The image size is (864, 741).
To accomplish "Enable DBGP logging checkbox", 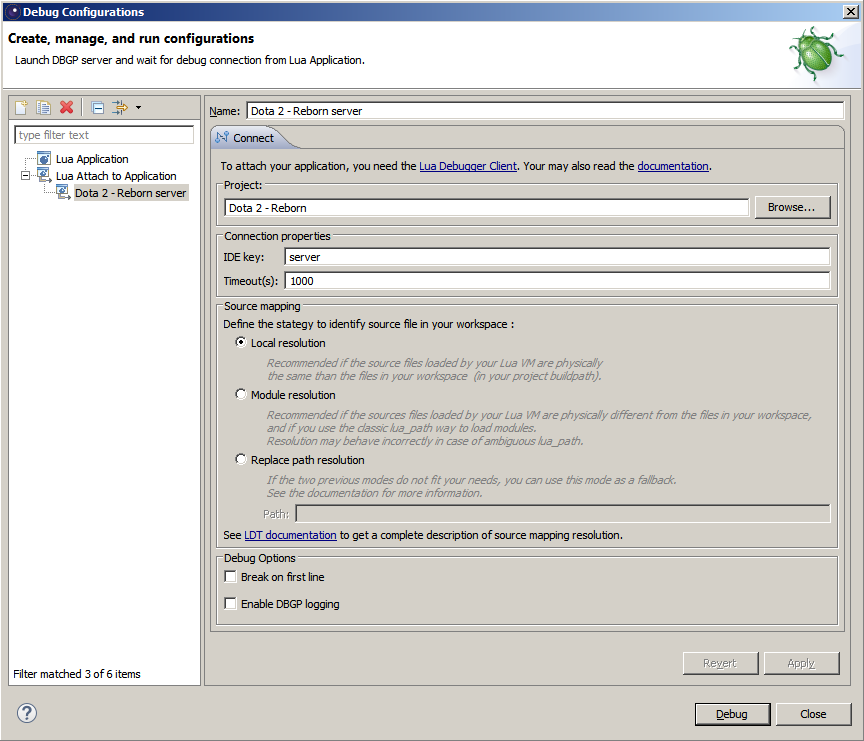I will pos(230,603).
